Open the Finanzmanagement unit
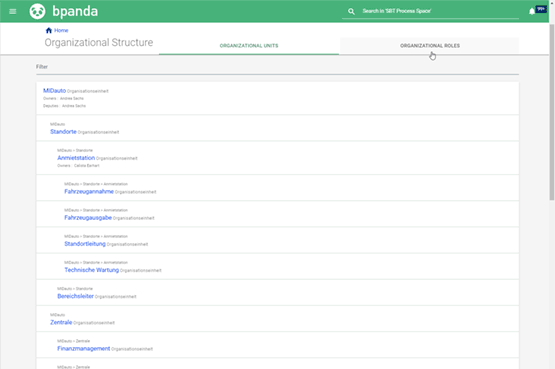Viewport: 555px width, 369px height. point(84,348)
